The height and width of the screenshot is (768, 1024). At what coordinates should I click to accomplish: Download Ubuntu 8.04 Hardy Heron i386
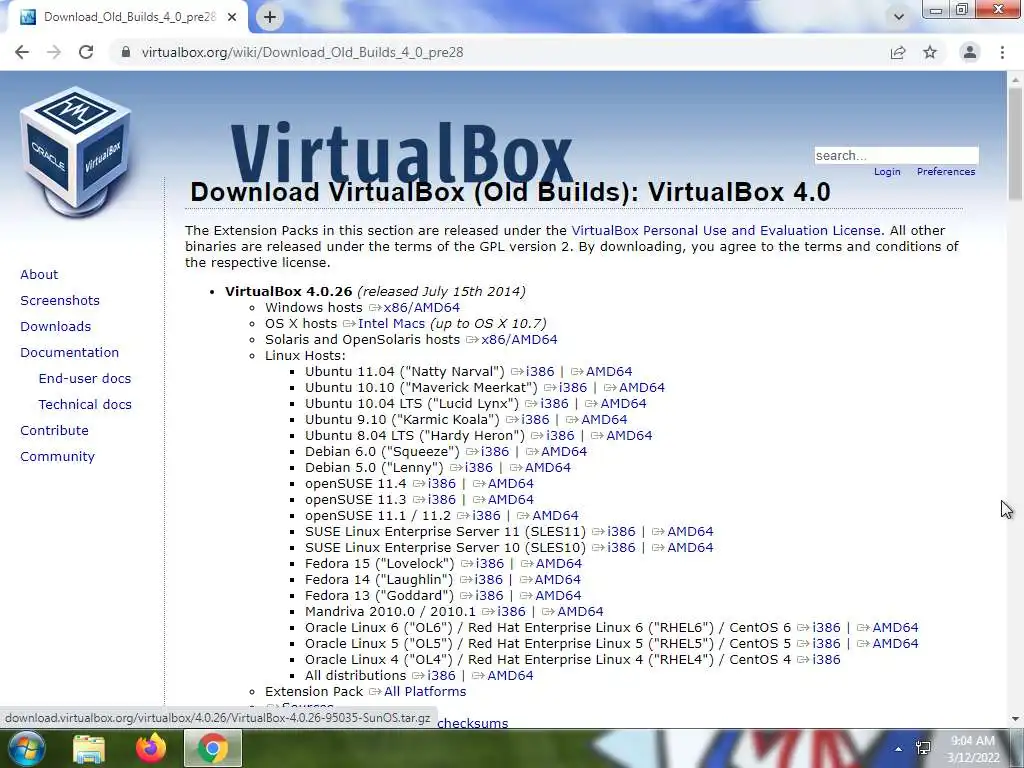560,436
